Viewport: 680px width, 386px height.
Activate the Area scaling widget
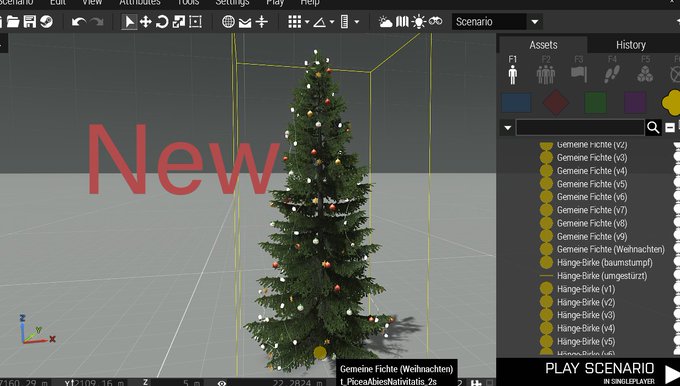tap(196, 22)
